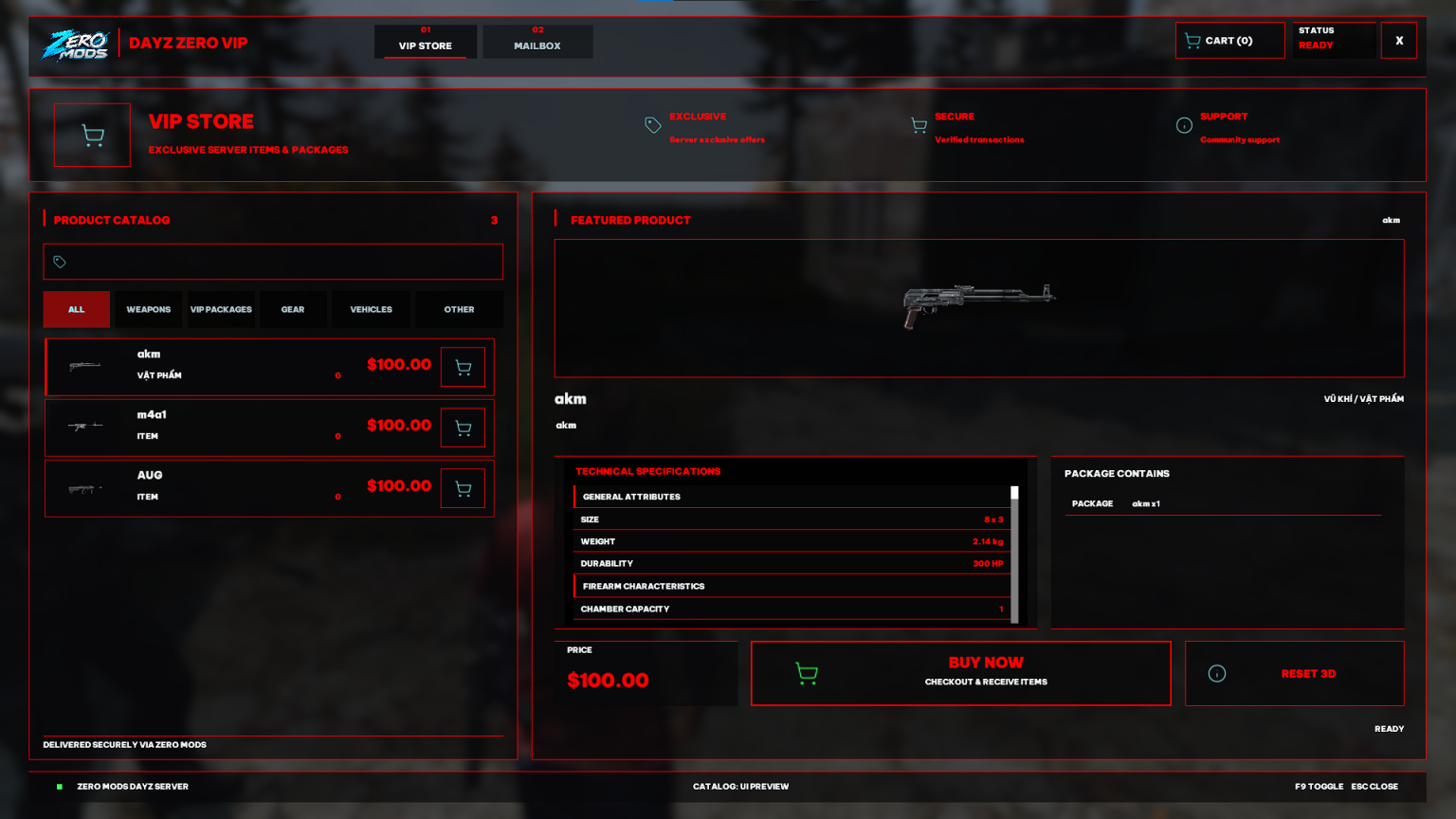Screen dimensions: 1456x819
Task: Close the store with X button
Action: [x=1398, y=41]
